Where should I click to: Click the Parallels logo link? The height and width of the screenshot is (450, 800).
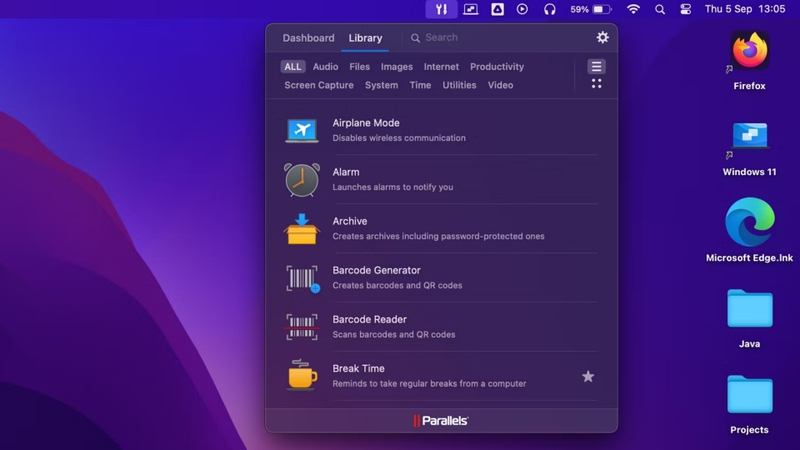441,420
